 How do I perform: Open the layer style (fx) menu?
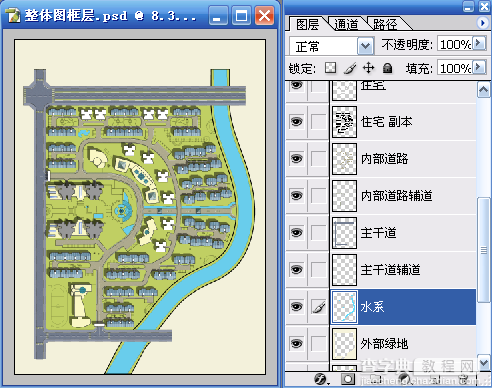321,379
